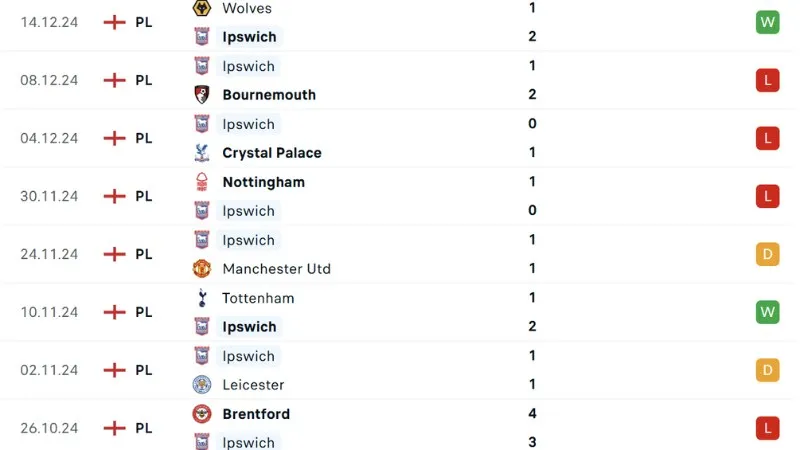Click the Leicester crest icon
Viewport: 800px width, 450px height.
coord(202,385)
